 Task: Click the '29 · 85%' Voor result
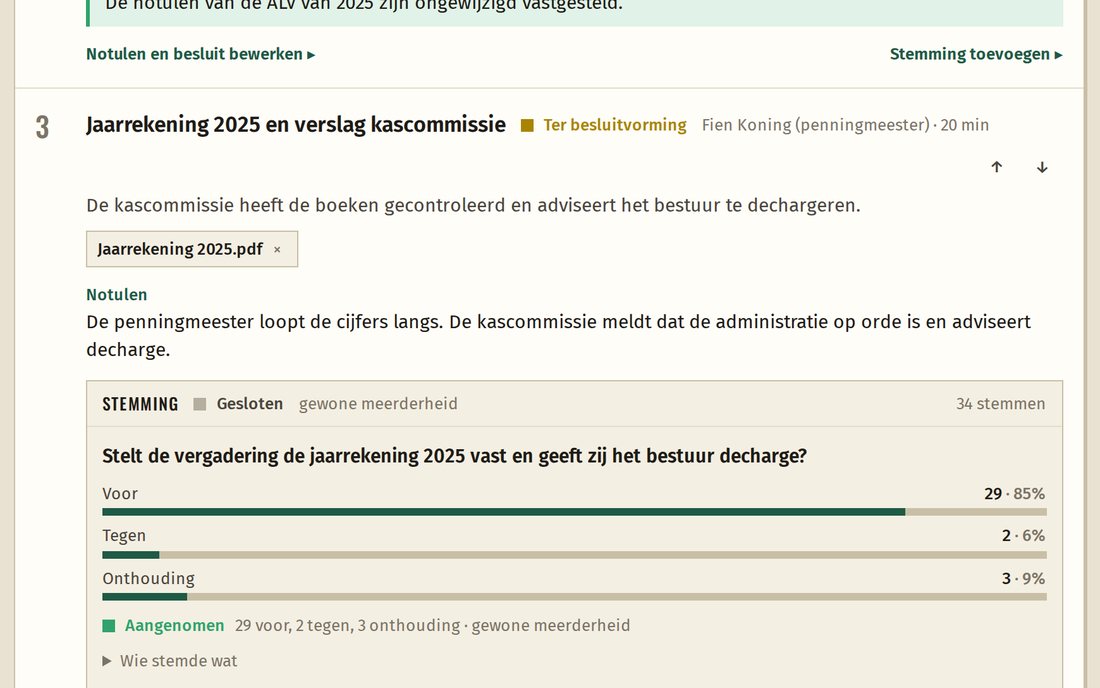[x=1014, y=494]
